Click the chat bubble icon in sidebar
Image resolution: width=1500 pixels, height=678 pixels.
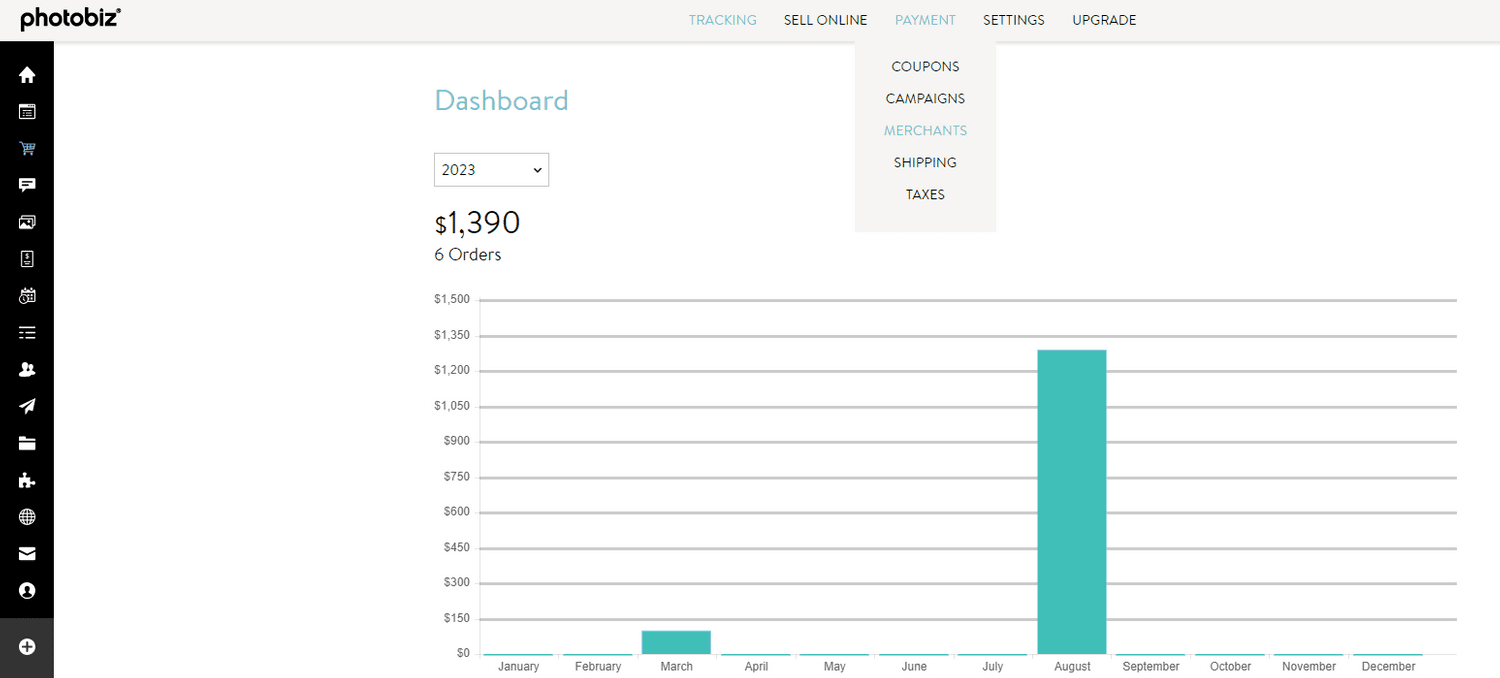pos(27,185)
